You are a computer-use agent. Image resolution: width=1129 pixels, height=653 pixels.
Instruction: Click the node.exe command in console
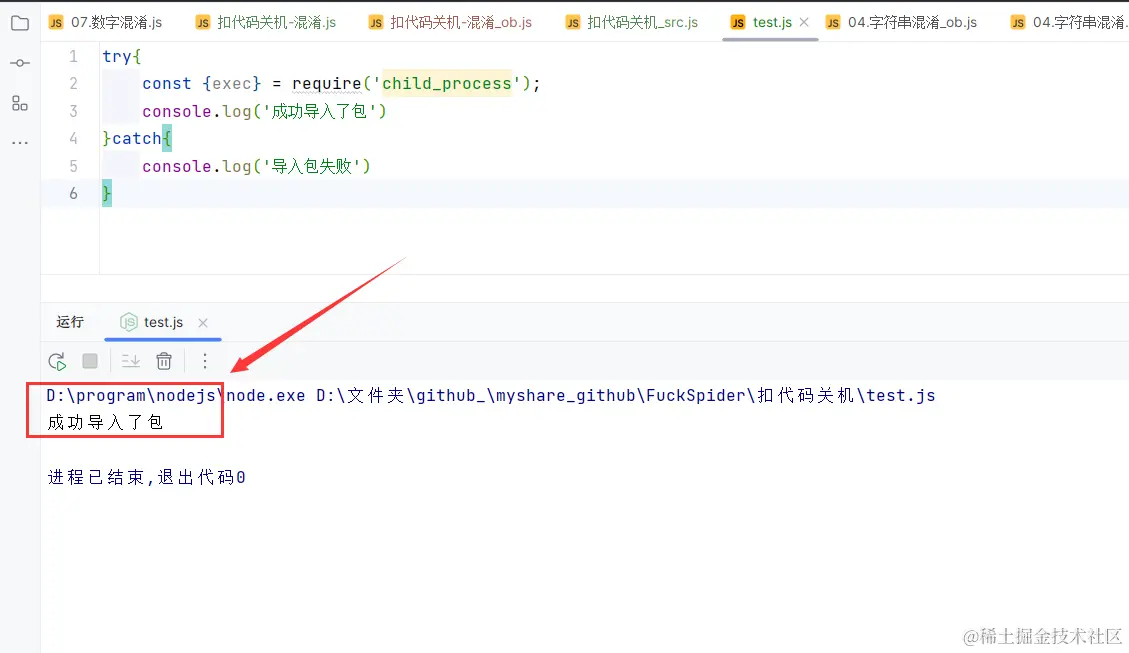[176, 395]
